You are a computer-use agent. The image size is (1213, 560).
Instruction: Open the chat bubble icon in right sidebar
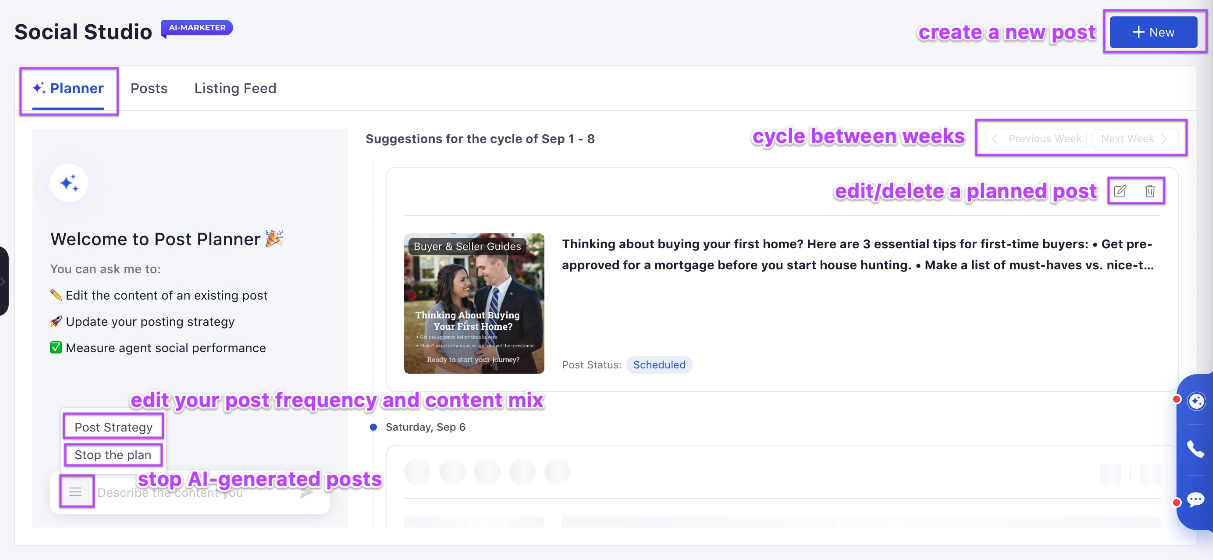pos(1195,499)
